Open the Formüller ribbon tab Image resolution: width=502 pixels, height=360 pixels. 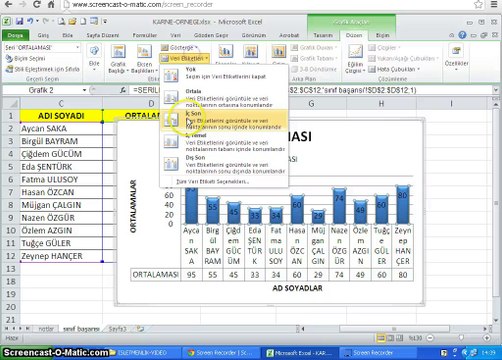[145, 35]
